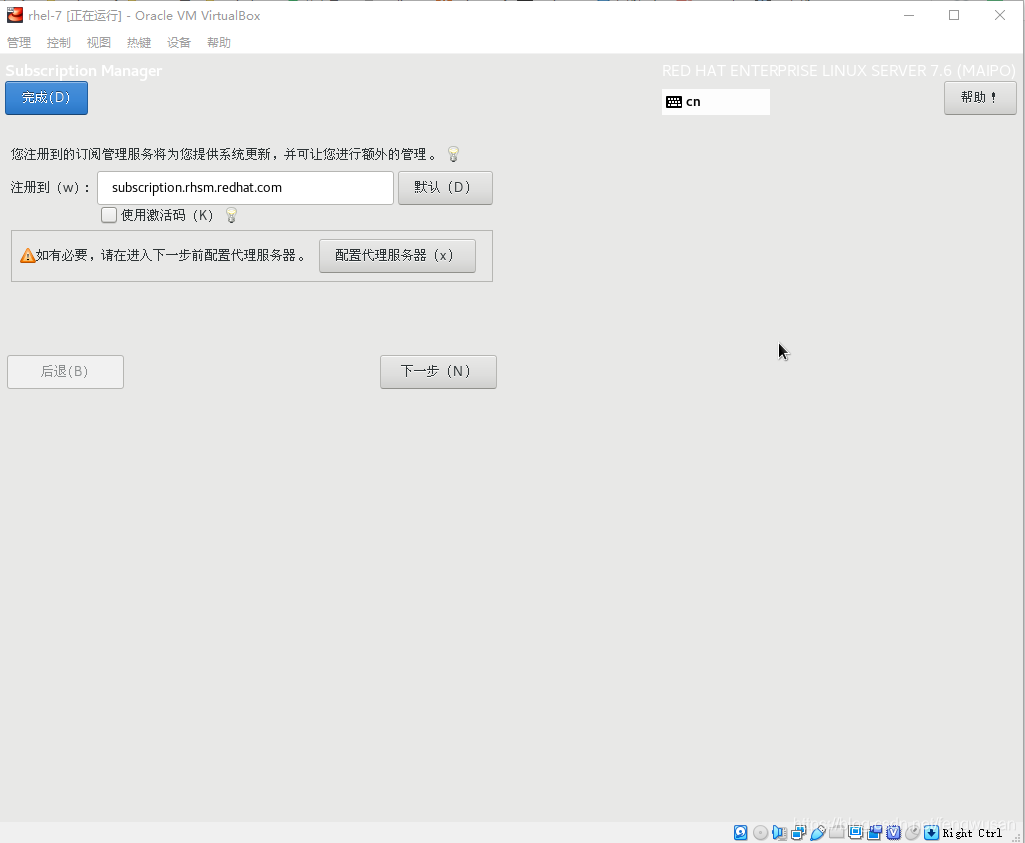The width and height of the screenshot is (1025, 843).
Task: Click the RED HAT ENTERPRISE LINUX SERVER 7.6 text
Action: coord(839,71)
